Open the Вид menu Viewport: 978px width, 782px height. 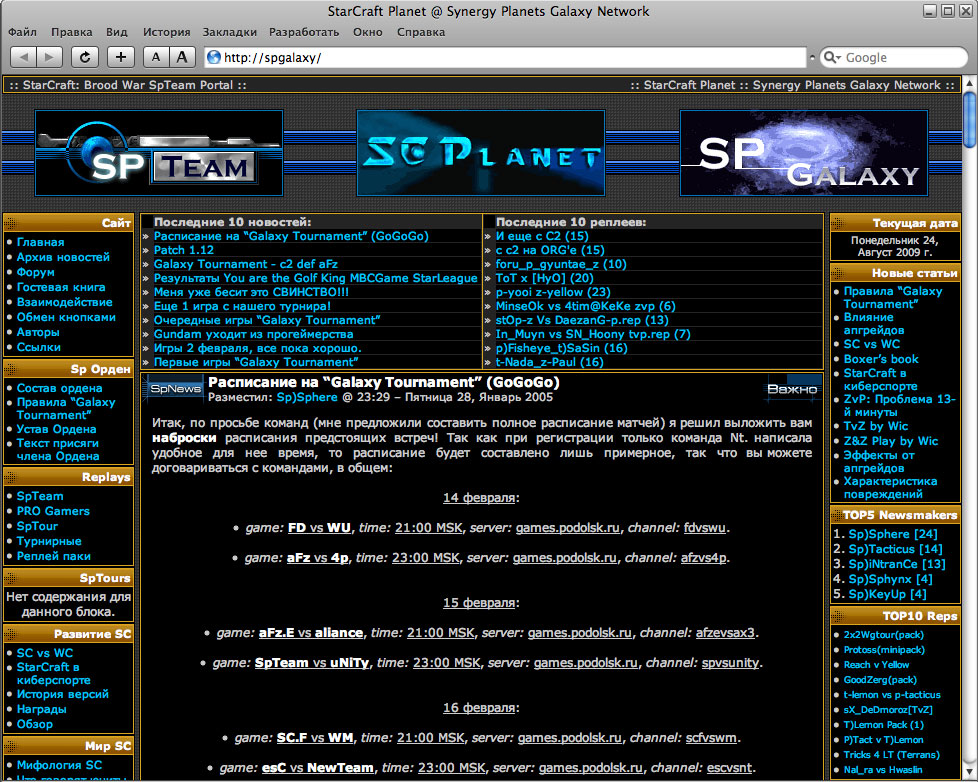click(117, 32)
